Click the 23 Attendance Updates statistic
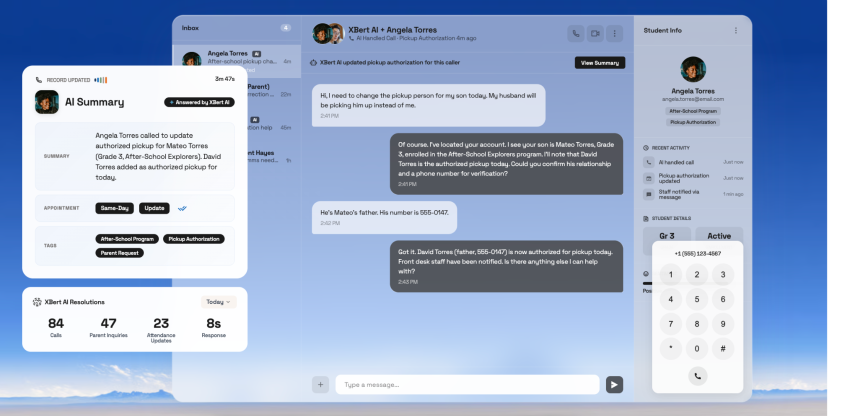 coord(161,330)
